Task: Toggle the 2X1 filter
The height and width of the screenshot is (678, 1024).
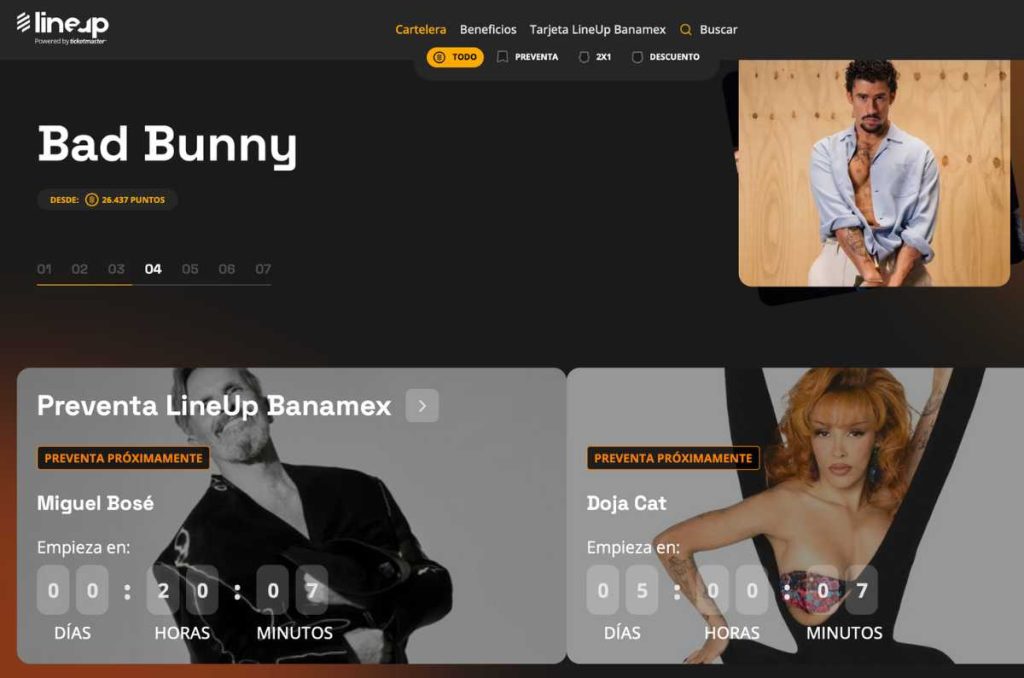Action: [x=594, y=58]
